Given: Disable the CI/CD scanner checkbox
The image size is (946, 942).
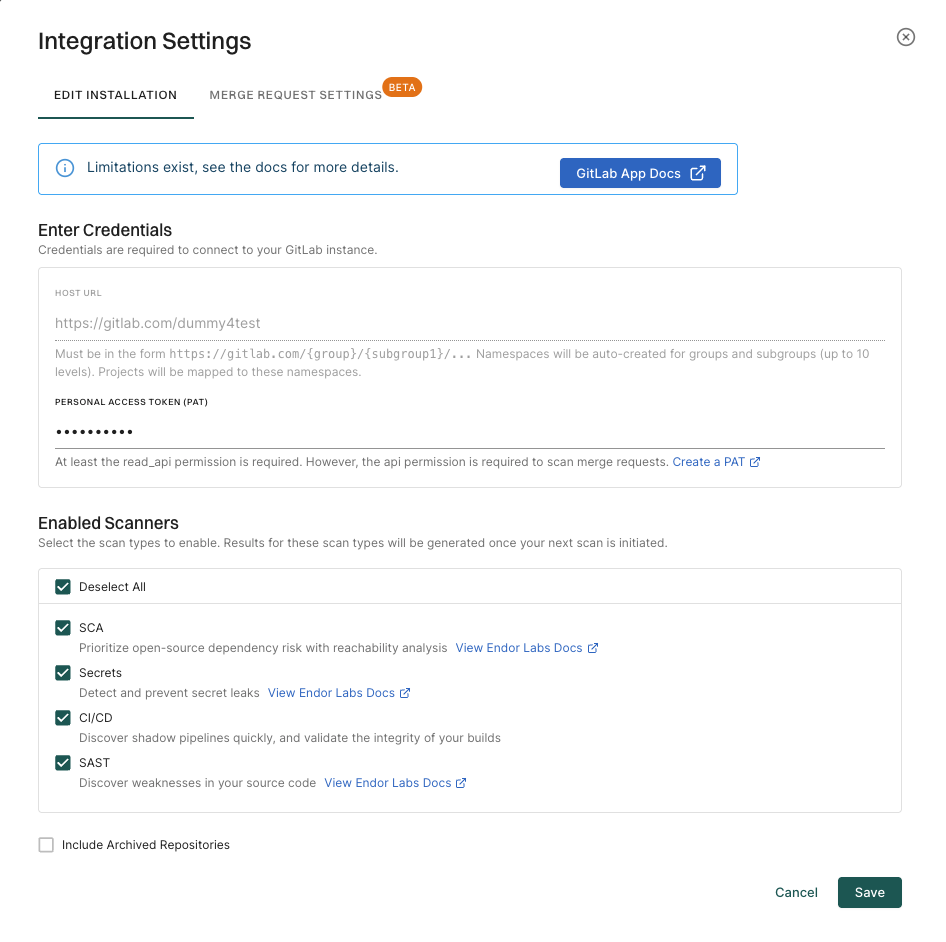Looking at the screenshot, I should tap(63, 717).
